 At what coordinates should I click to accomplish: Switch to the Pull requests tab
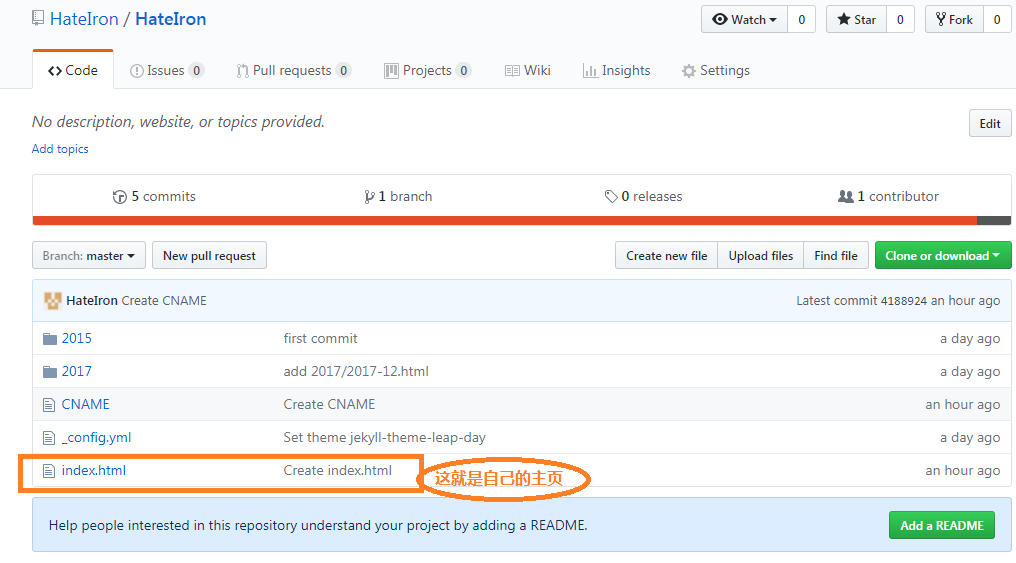point(294,71)
